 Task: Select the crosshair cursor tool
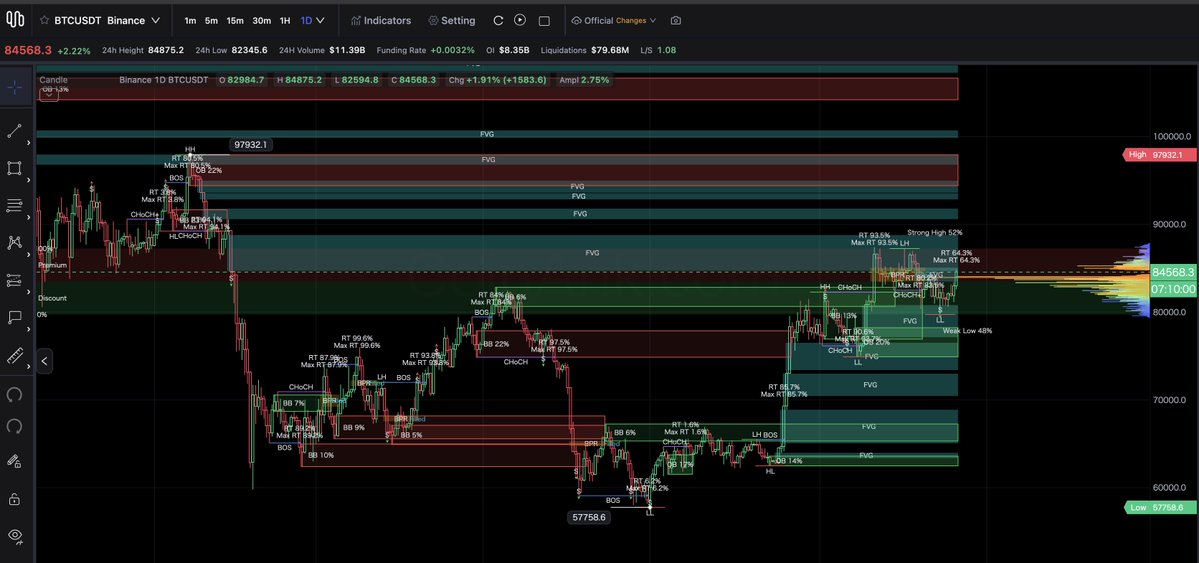coord(15,87)
